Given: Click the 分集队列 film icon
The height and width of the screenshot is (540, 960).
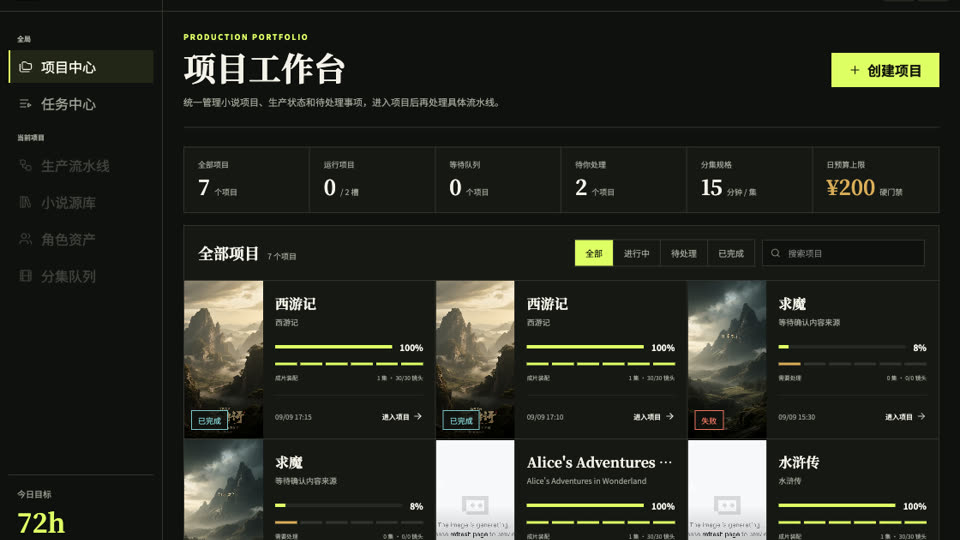Looking at the screenshot, I should click(25, 276).
